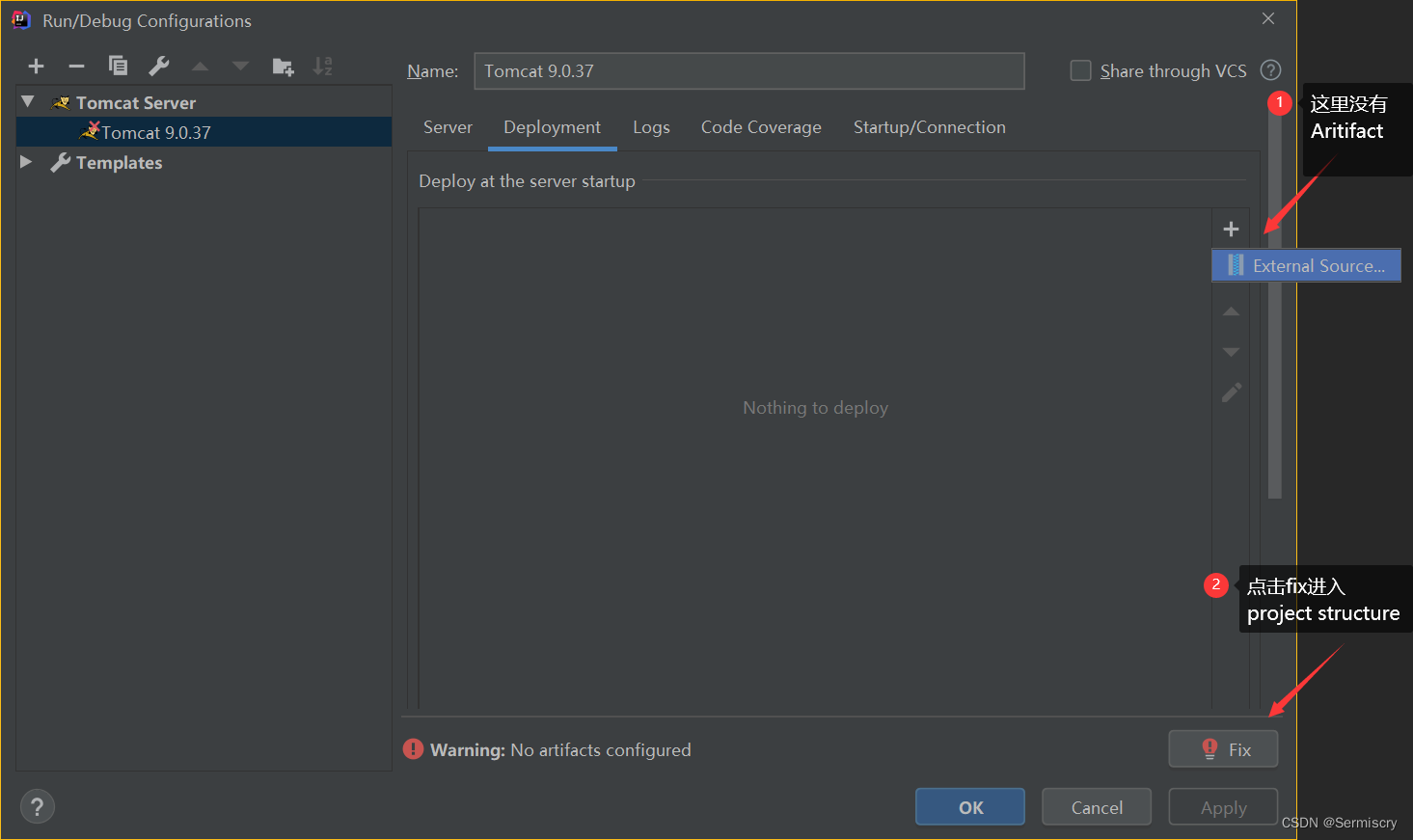Move configuration down in the toolbar

click(241, 67)
